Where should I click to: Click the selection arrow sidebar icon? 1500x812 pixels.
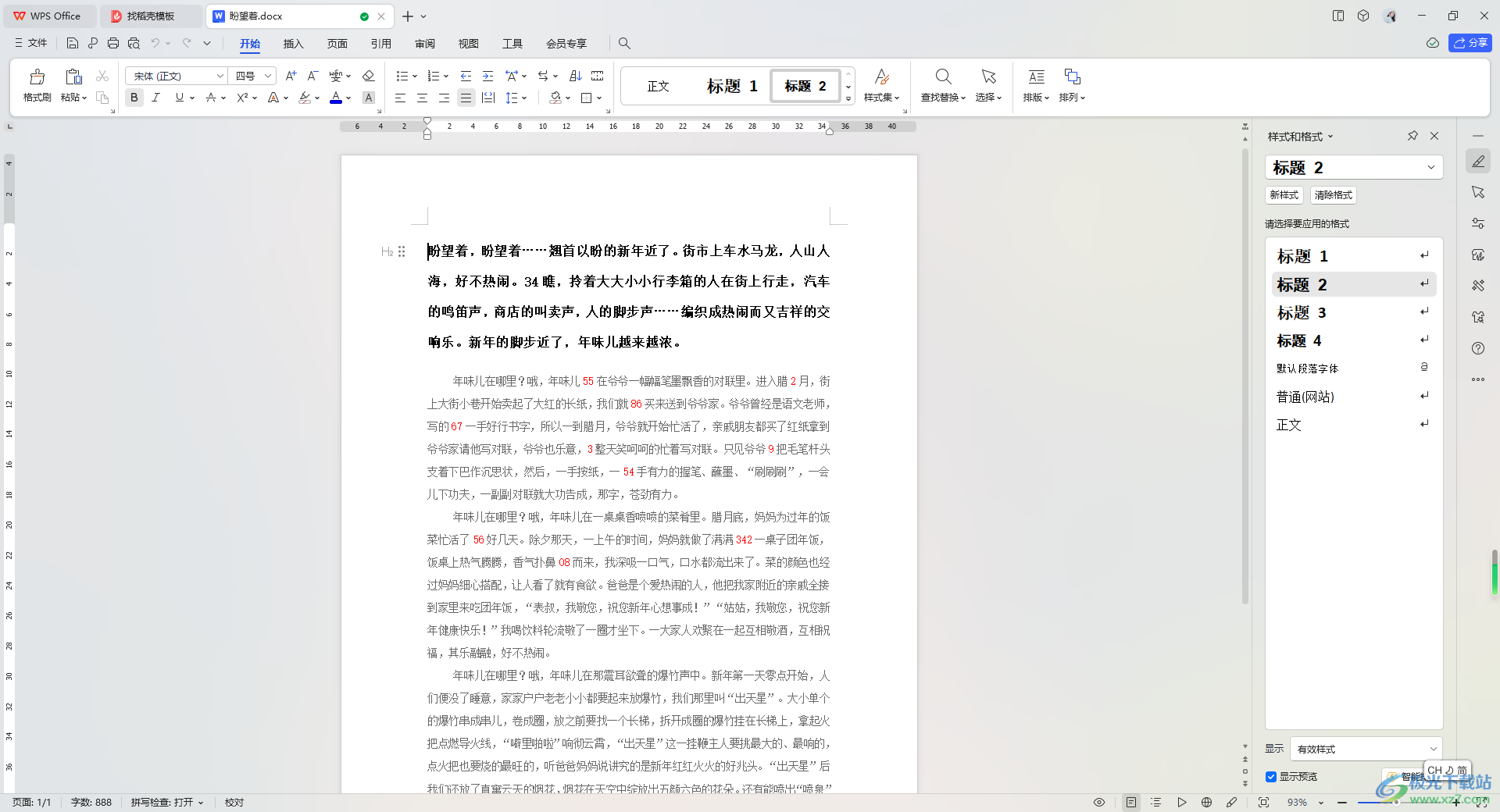point(1478,192)
